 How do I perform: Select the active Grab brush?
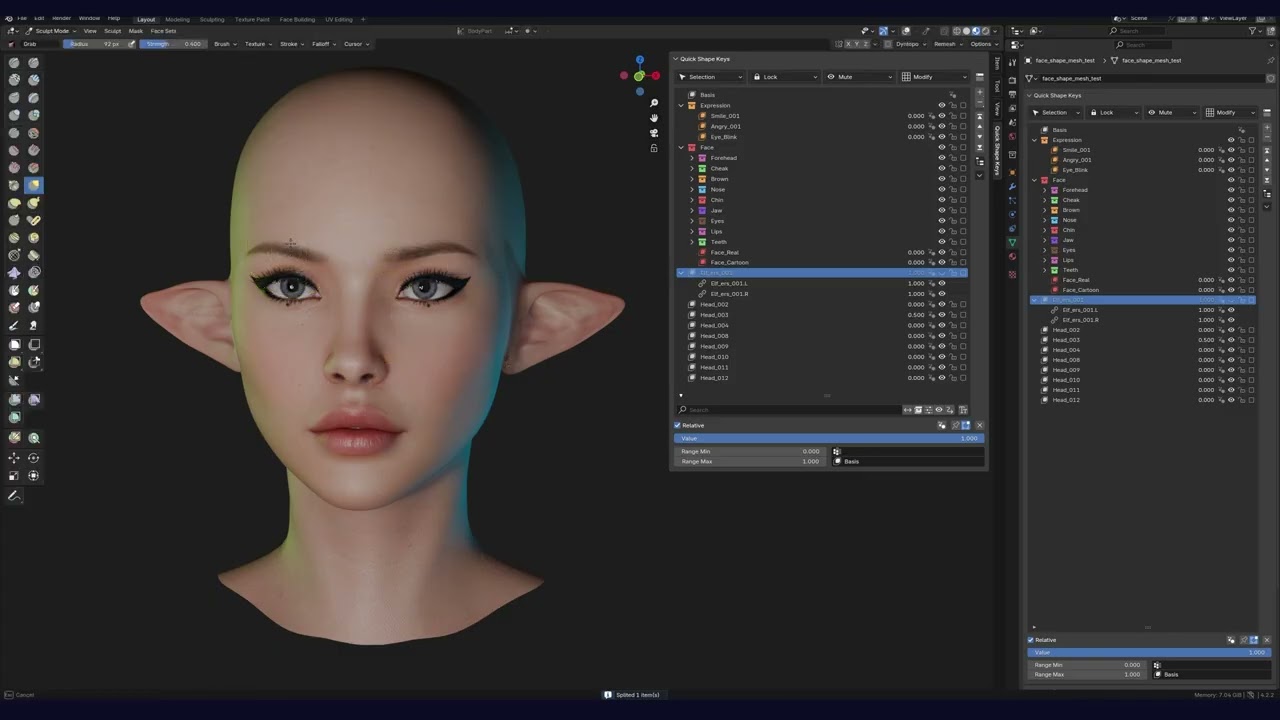coord(33,185)
